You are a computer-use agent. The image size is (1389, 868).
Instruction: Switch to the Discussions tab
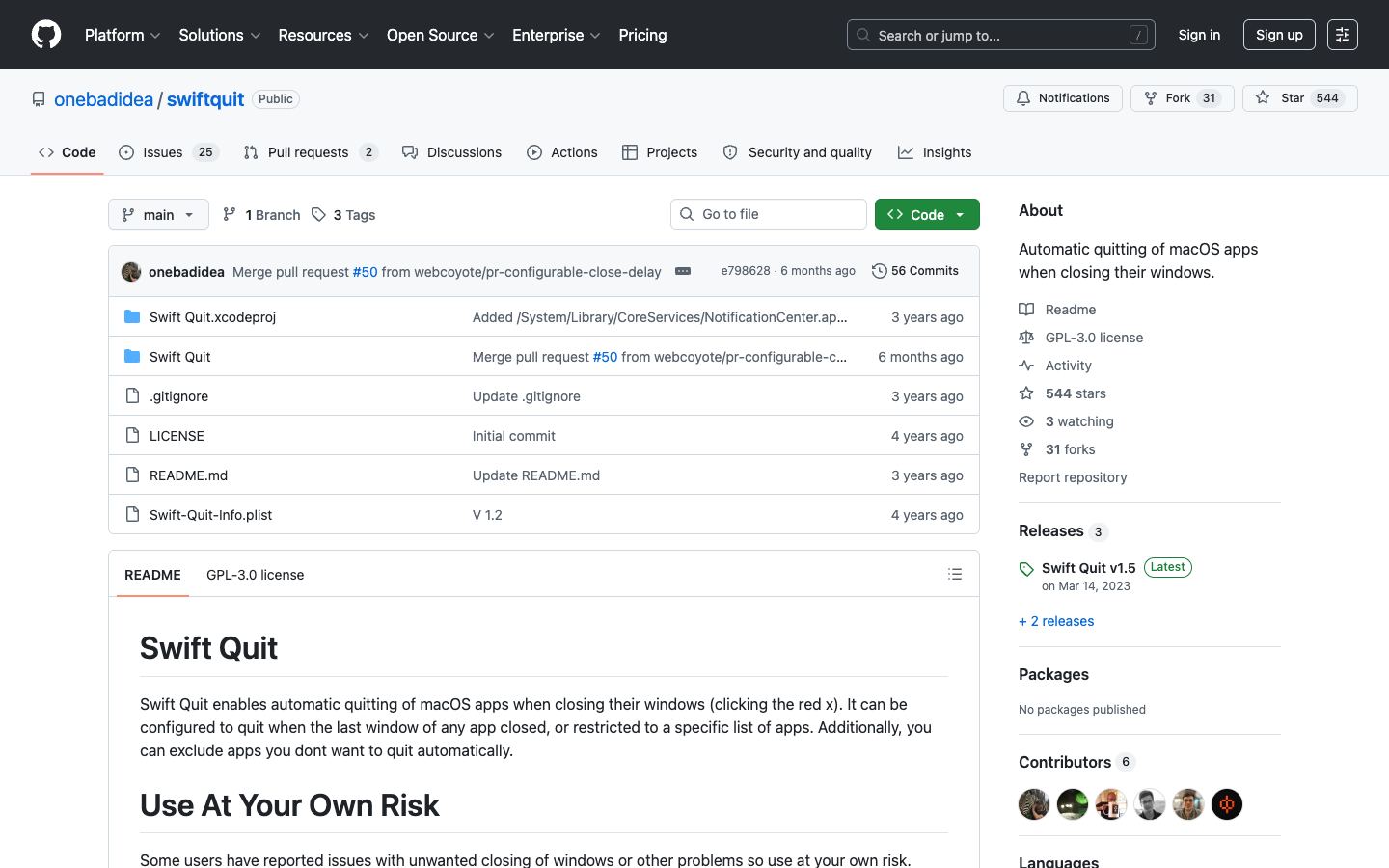pyautogui.click(x=452, y=152)
